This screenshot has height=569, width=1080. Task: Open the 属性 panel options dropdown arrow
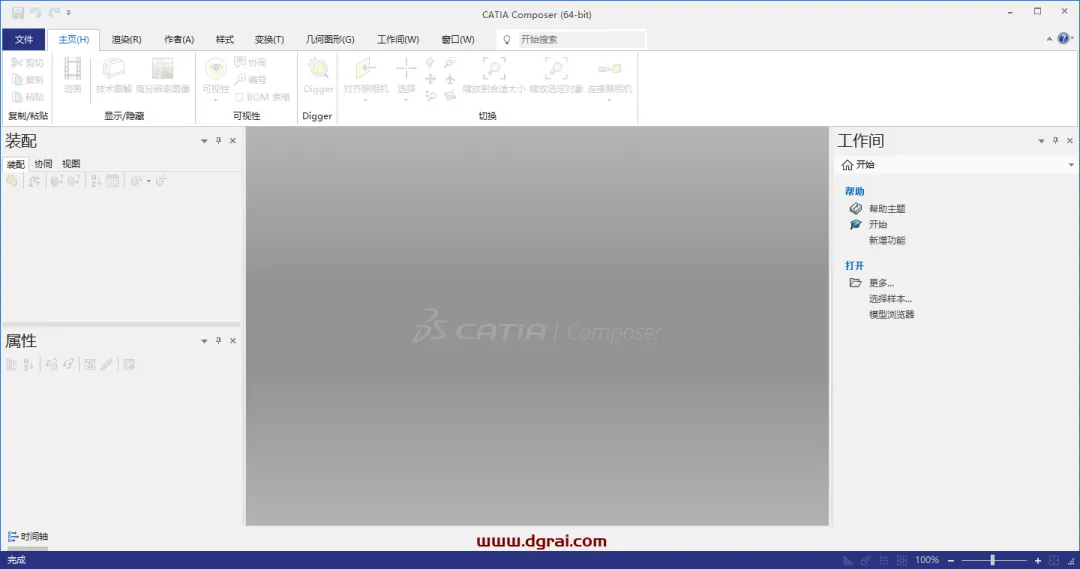204,341
